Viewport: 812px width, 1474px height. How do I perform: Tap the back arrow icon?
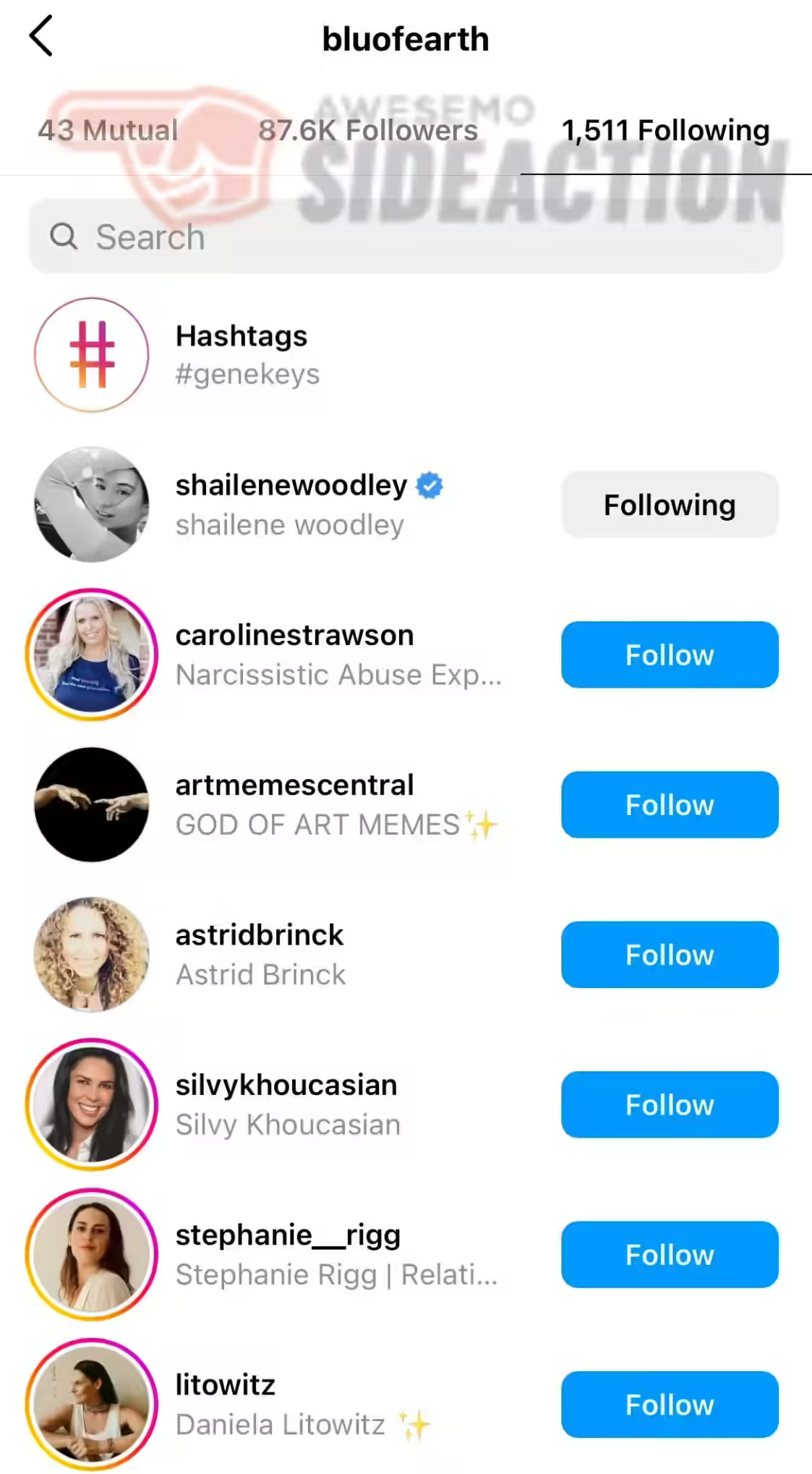point(41,36)
